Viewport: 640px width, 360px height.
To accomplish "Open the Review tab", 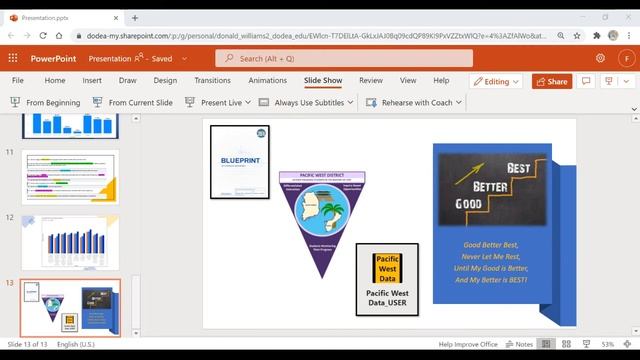I will (x=371, y=80).
